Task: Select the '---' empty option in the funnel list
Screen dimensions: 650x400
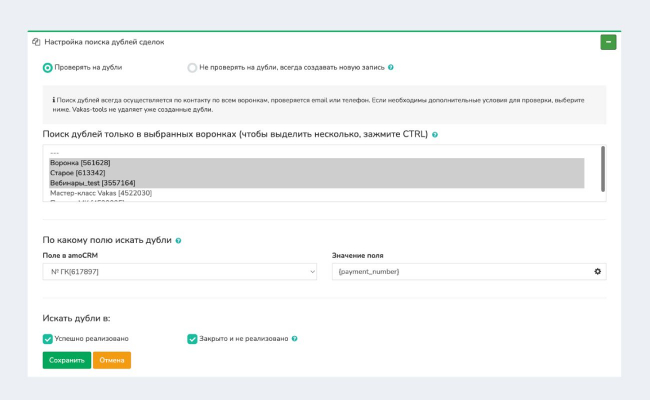Action: click(317, 153)
